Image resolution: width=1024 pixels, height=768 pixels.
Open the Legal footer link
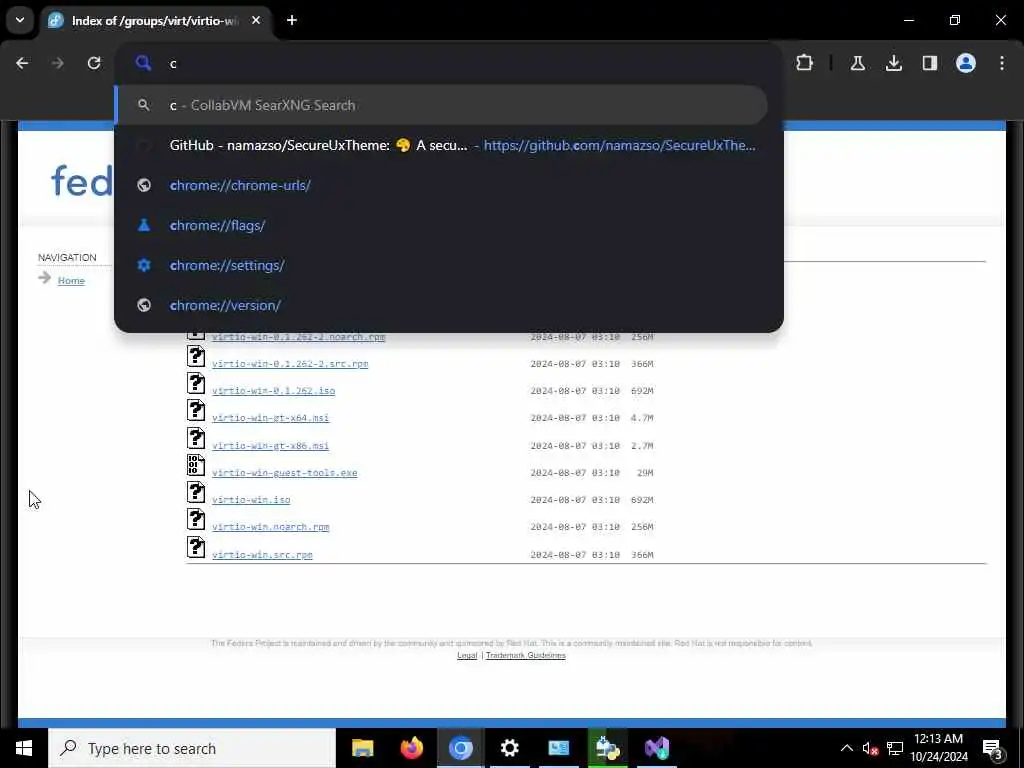[x=467, y=655]
